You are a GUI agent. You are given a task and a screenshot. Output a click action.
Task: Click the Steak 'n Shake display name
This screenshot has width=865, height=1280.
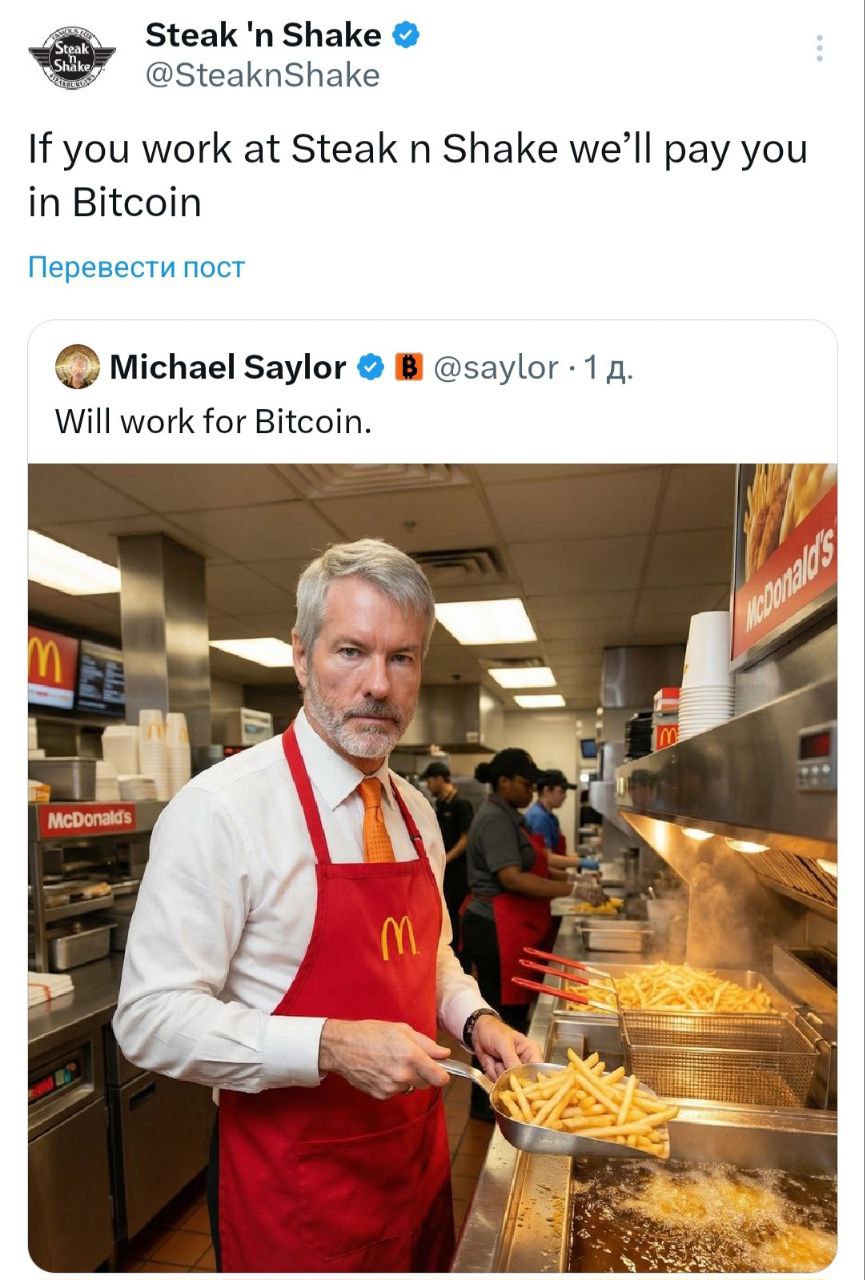click(x=263, y=36)
